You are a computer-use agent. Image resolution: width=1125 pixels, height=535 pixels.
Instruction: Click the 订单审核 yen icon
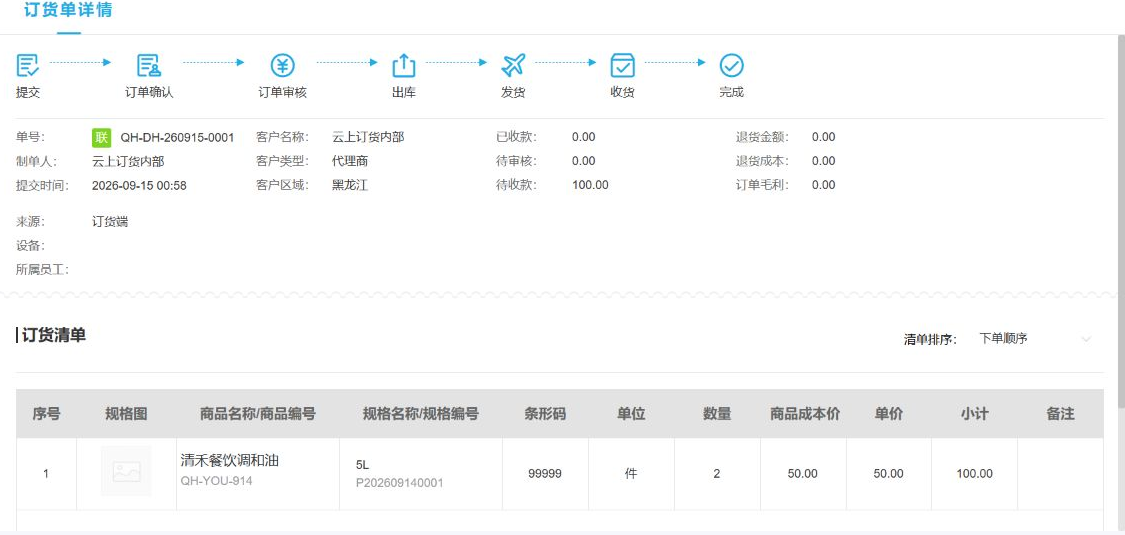pos(283,65)
